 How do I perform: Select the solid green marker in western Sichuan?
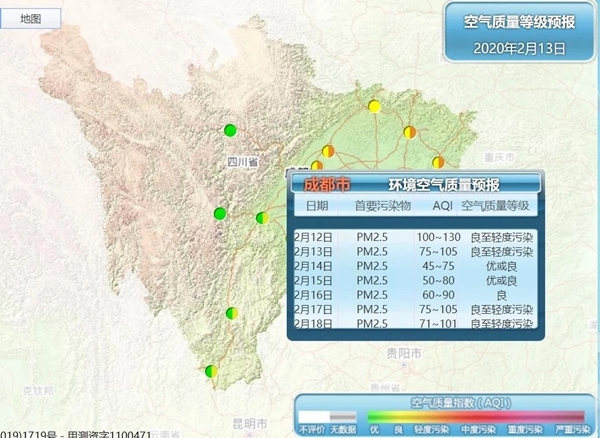[x=220, y=213]
